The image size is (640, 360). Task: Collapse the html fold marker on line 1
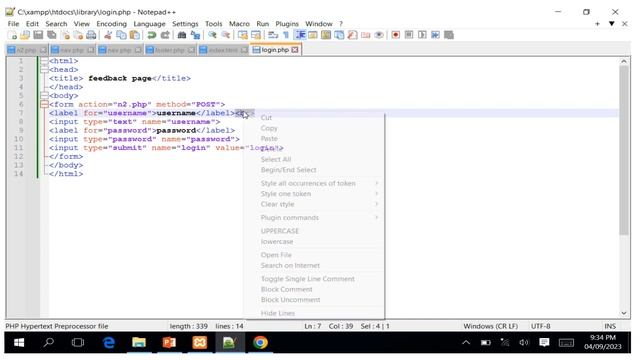pyautogui.click(x=44, y=61)
